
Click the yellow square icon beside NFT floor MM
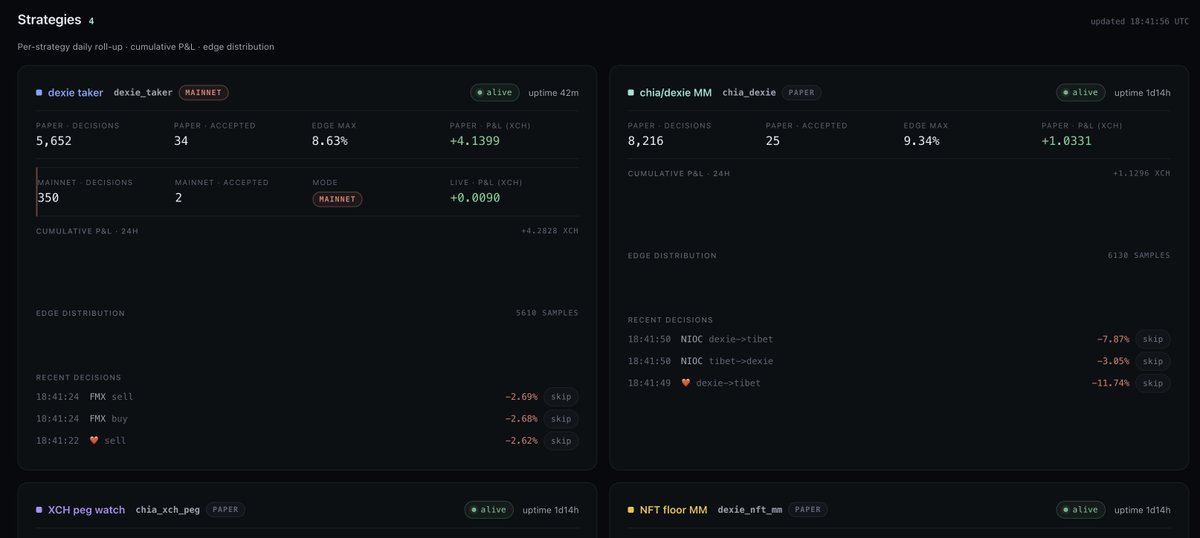coord(631,510)
